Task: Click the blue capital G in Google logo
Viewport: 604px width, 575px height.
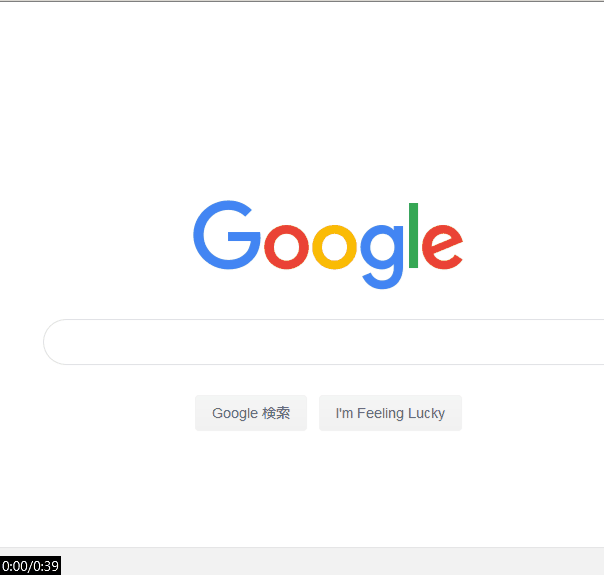Action: (227, 235)
